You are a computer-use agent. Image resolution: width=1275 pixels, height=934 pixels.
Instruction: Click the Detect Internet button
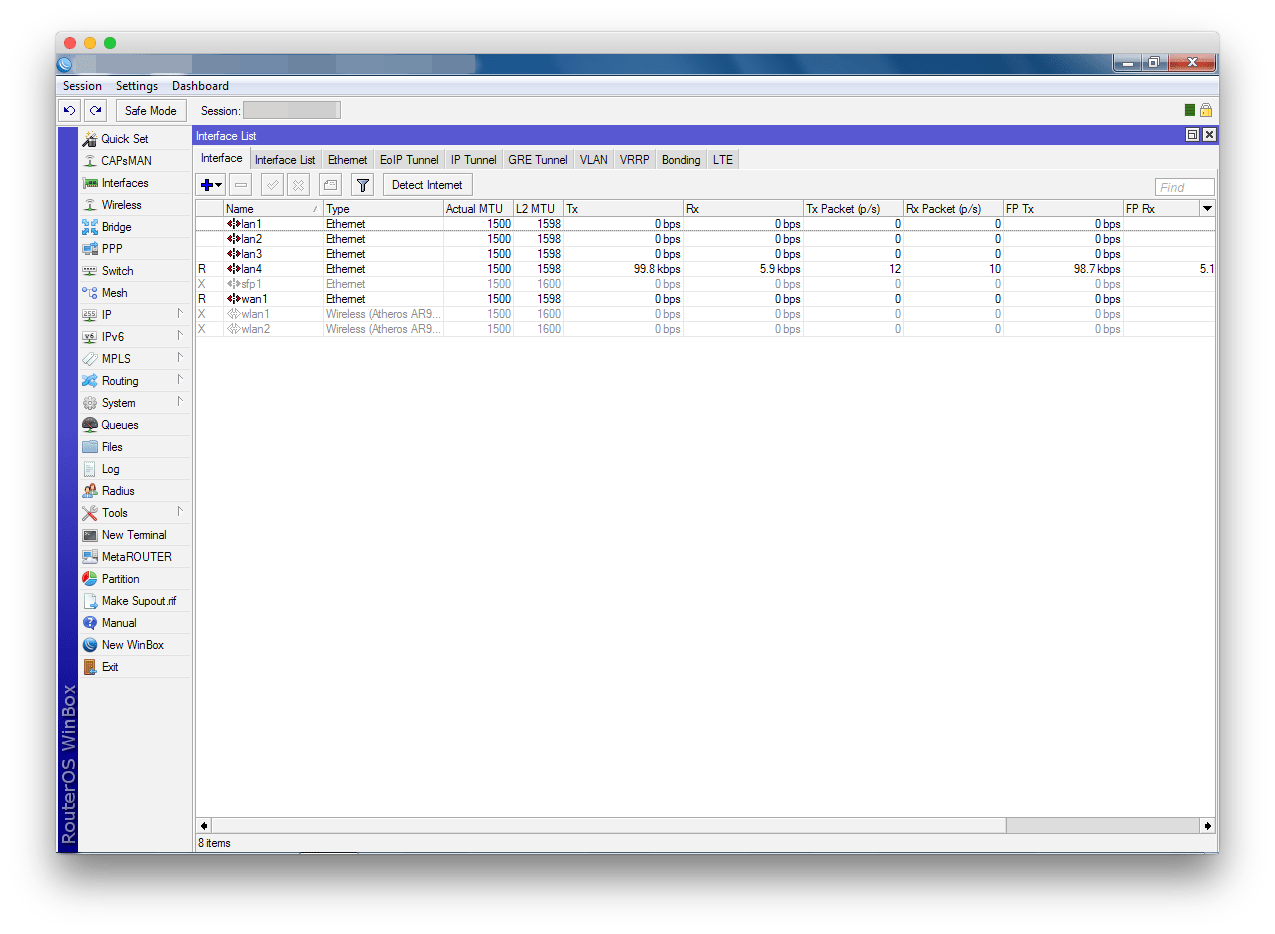427,185
